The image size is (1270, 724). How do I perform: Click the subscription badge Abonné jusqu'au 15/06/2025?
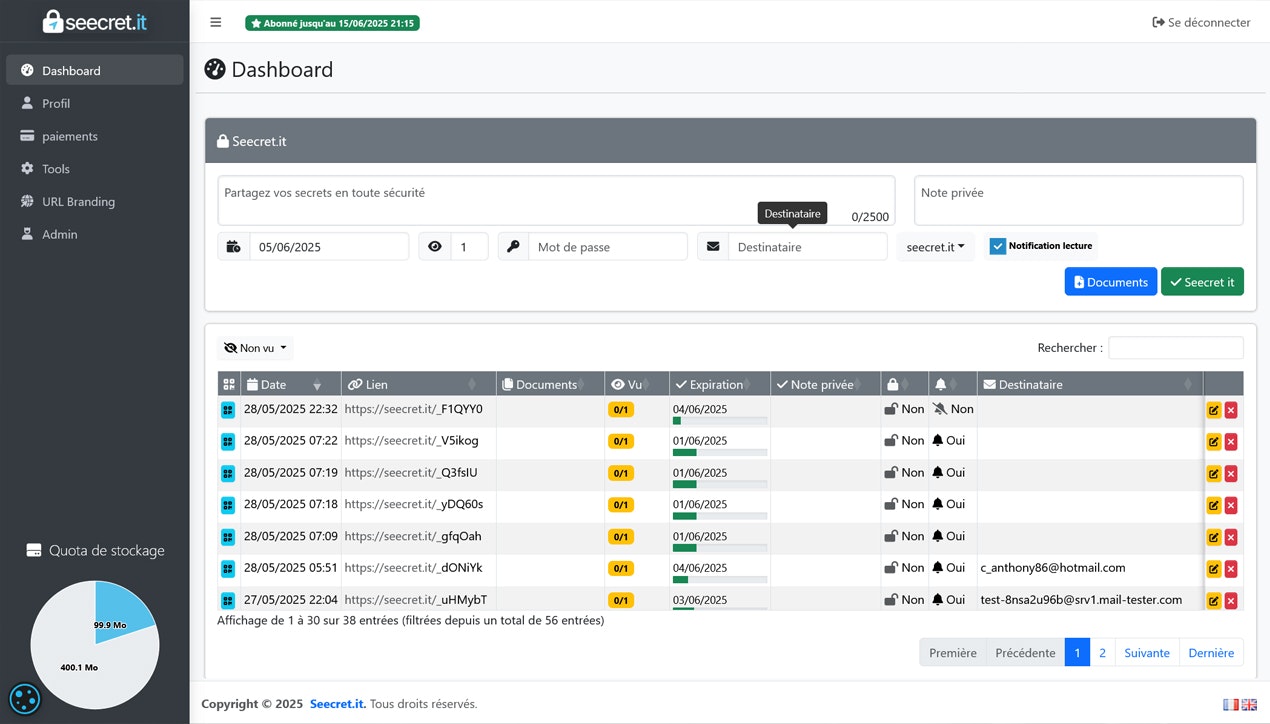[x=332, y=23]
